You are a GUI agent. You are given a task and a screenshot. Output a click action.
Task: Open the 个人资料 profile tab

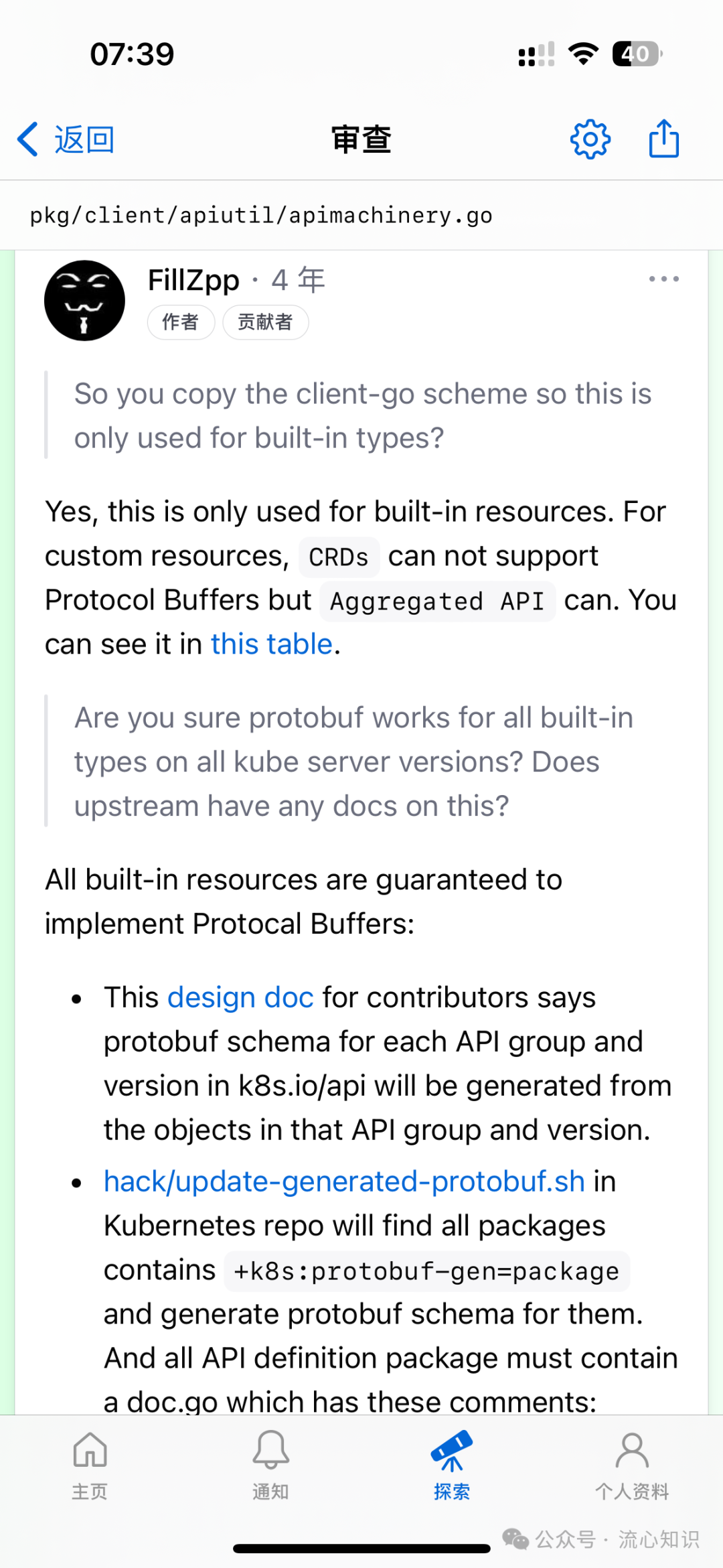(633, 1464)
